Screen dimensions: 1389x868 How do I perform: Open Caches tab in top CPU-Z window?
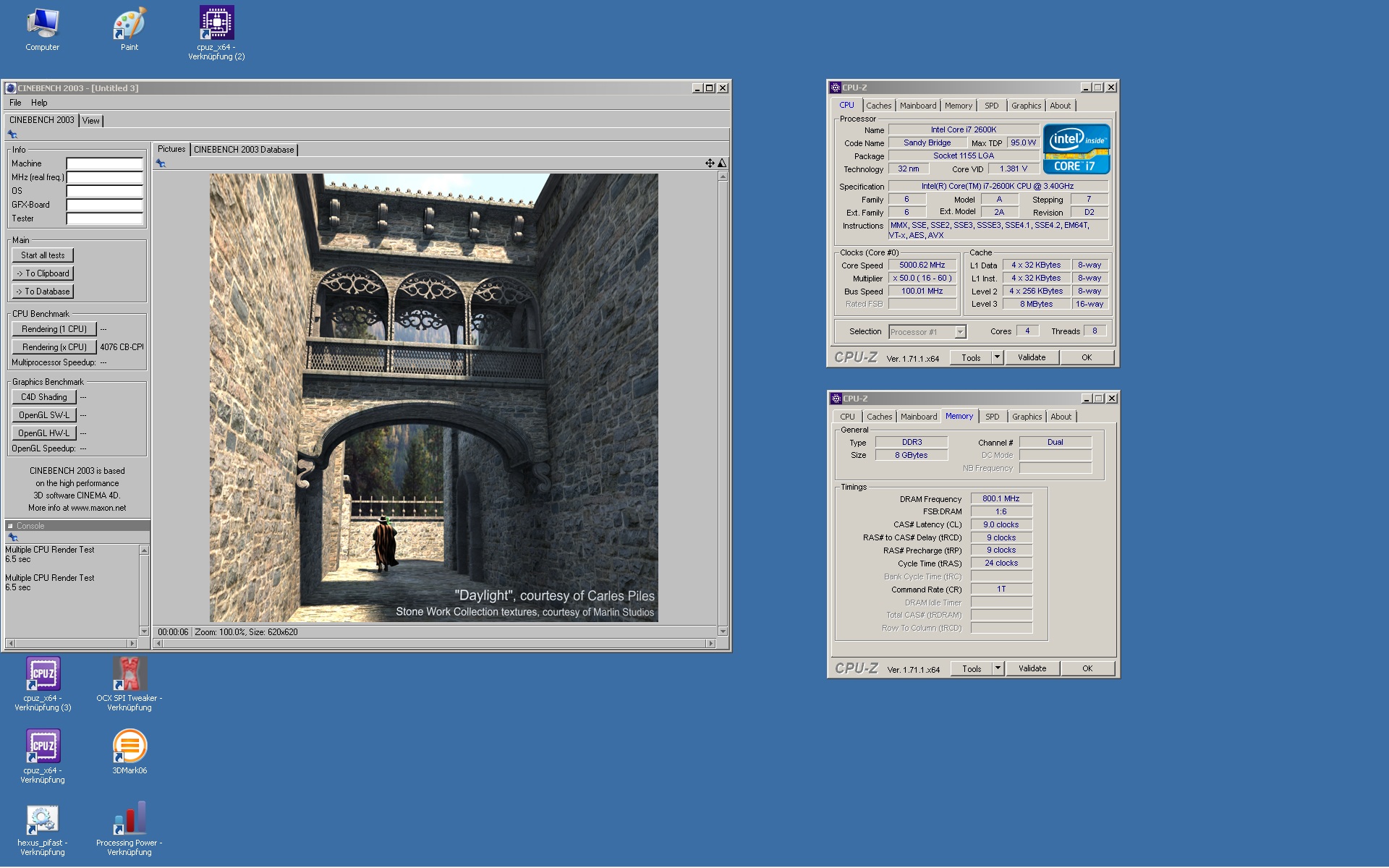tap(878, 106)
